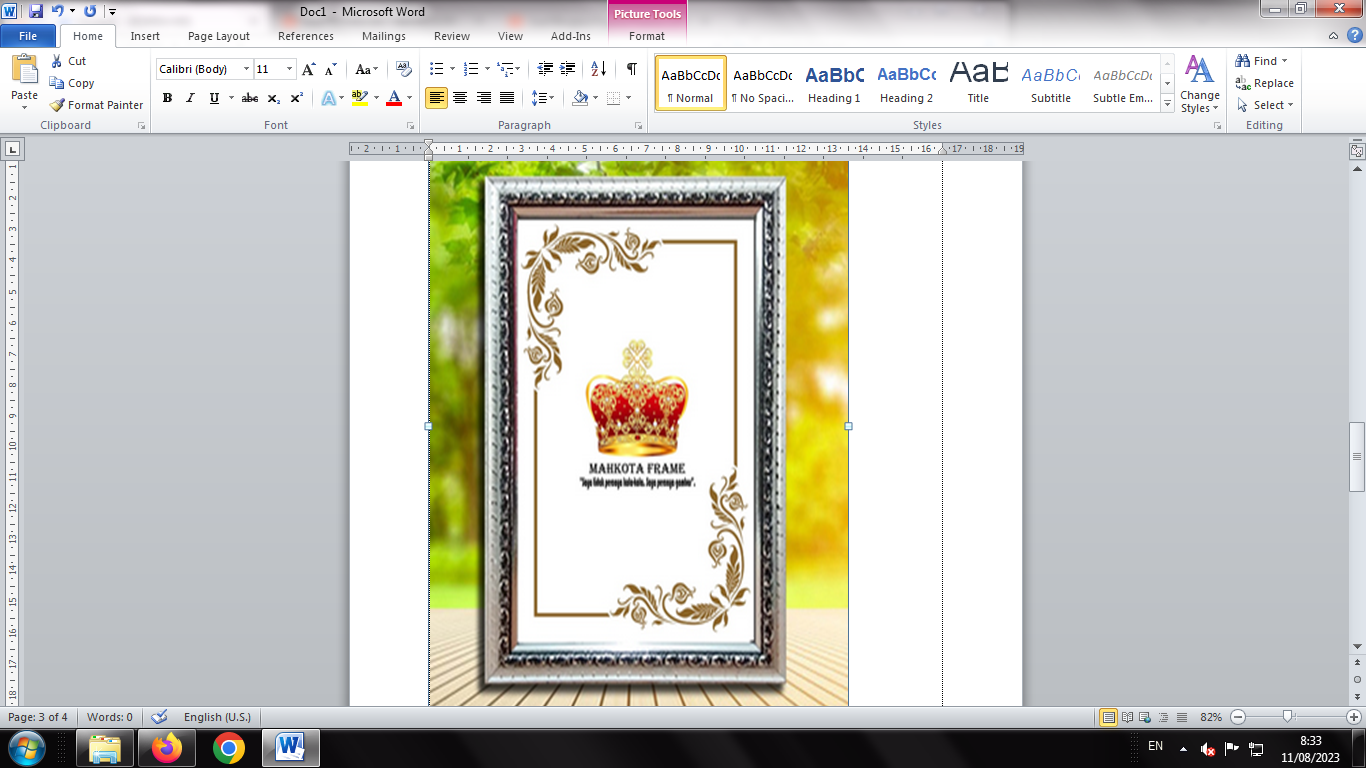Justify the paragraph text
This screenshot has width=1366, height=768.
click(x=507, y=98)
